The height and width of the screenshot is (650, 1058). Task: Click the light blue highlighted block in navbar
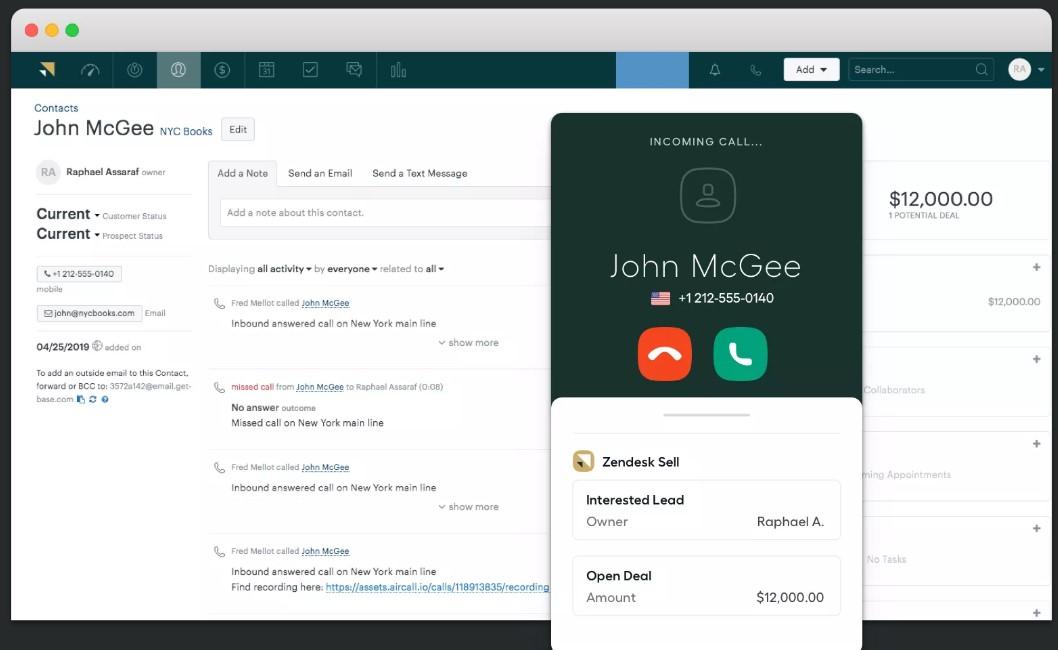click(x=652, y=70)
